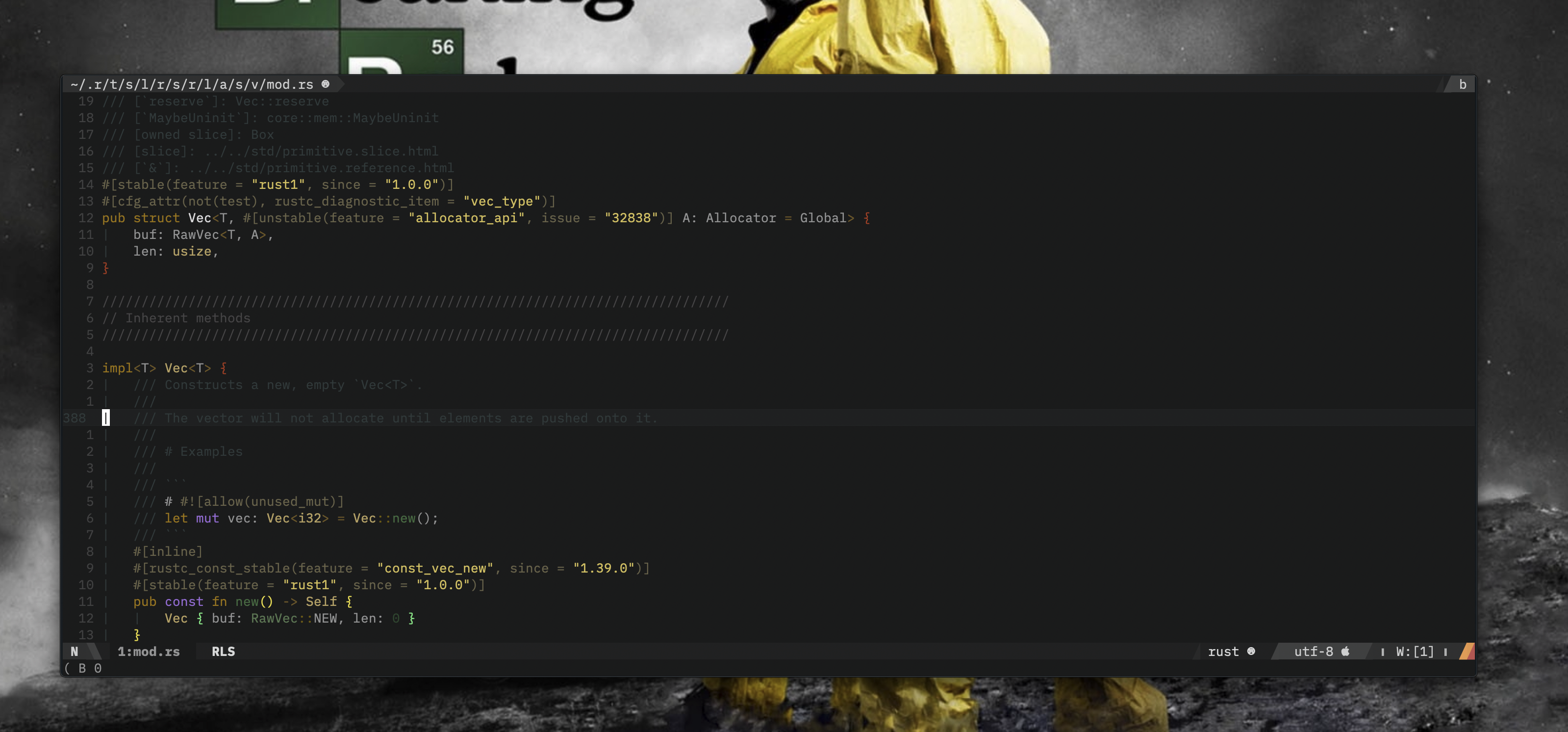Click the '// Inherent methods' comment line
The image size is (1568, 732).
[x=177, y=318]
